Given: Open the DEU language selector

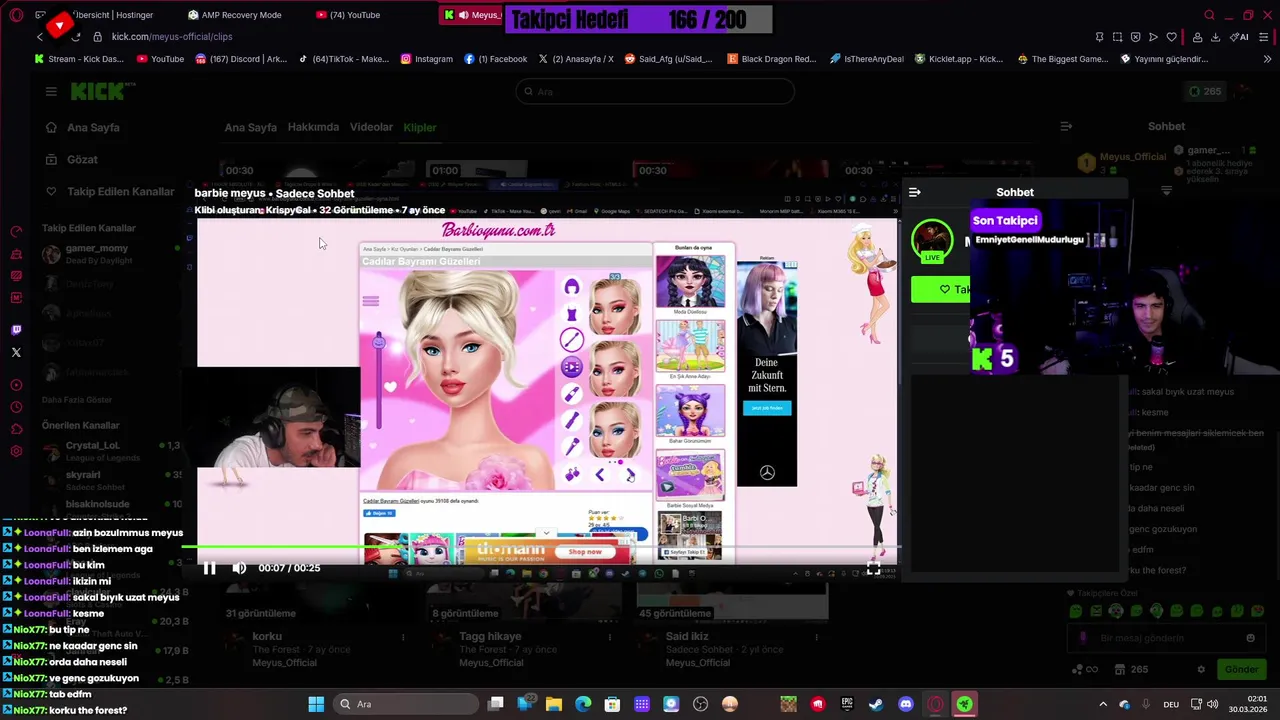Looking at the screenshot, I should [1171, 704].
